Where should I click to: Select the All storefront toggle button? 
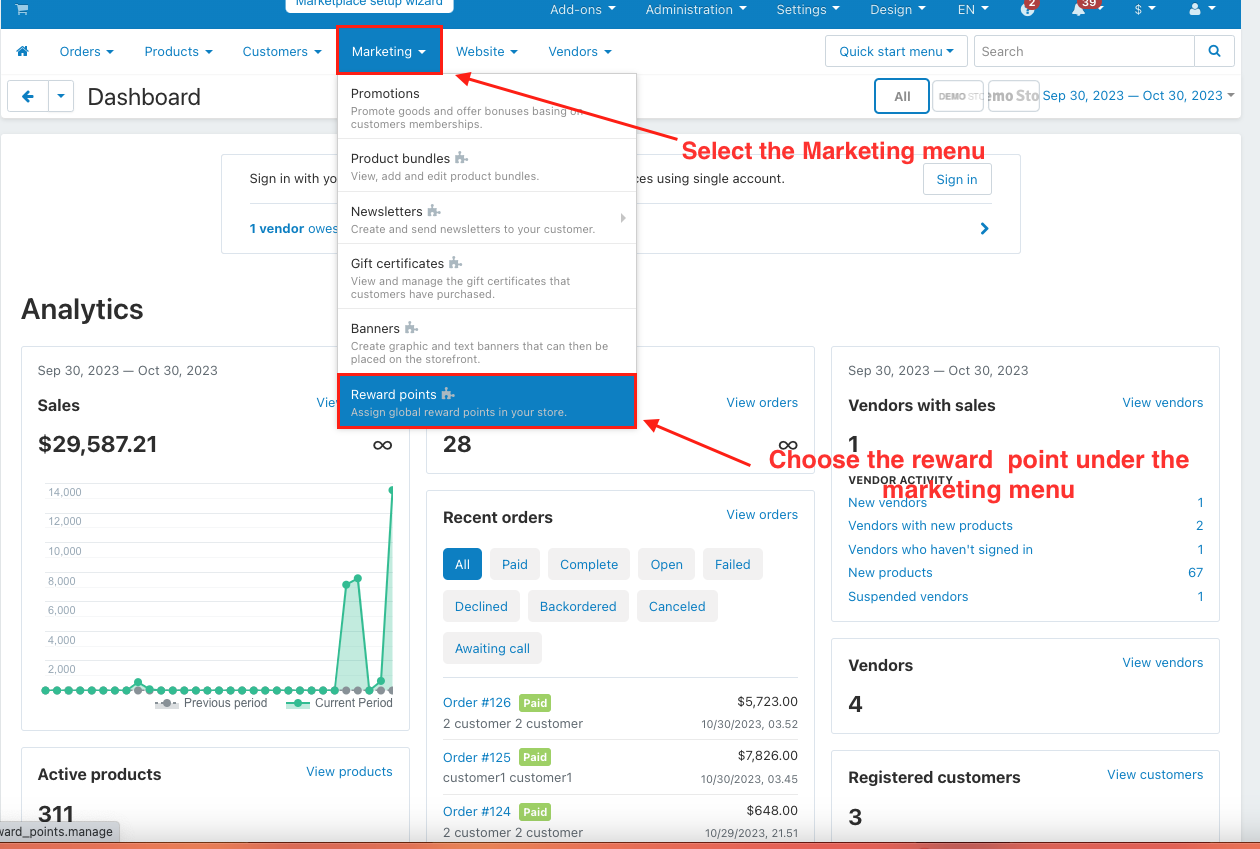pyautogui.click(x=902, y=96)
